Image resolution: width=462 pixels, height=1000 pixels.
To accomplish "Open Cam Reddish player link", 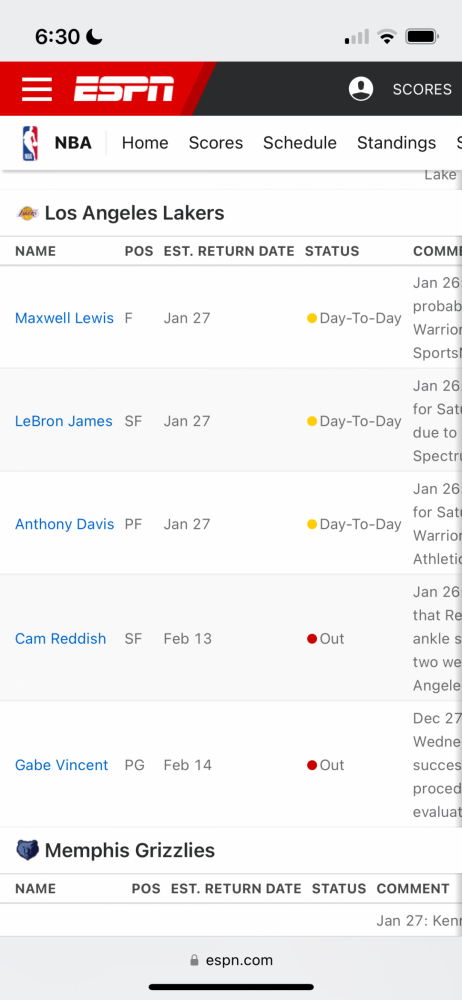I will (x=61, y=638).
